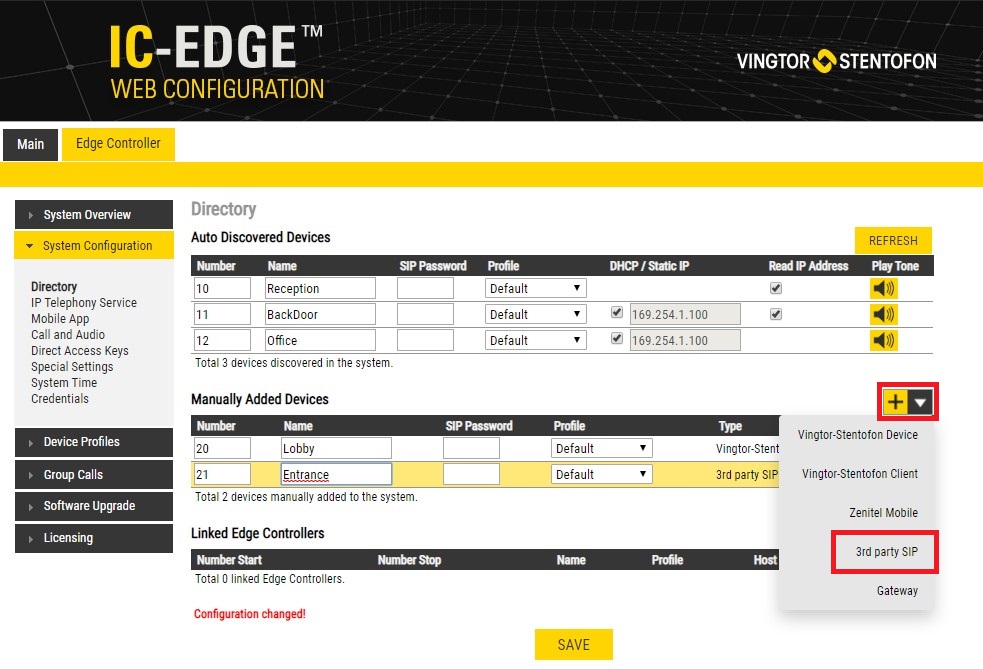The width and height of the screenshot is (983, 669).
Task: Play tone for Office device
Action: [883, 340]
